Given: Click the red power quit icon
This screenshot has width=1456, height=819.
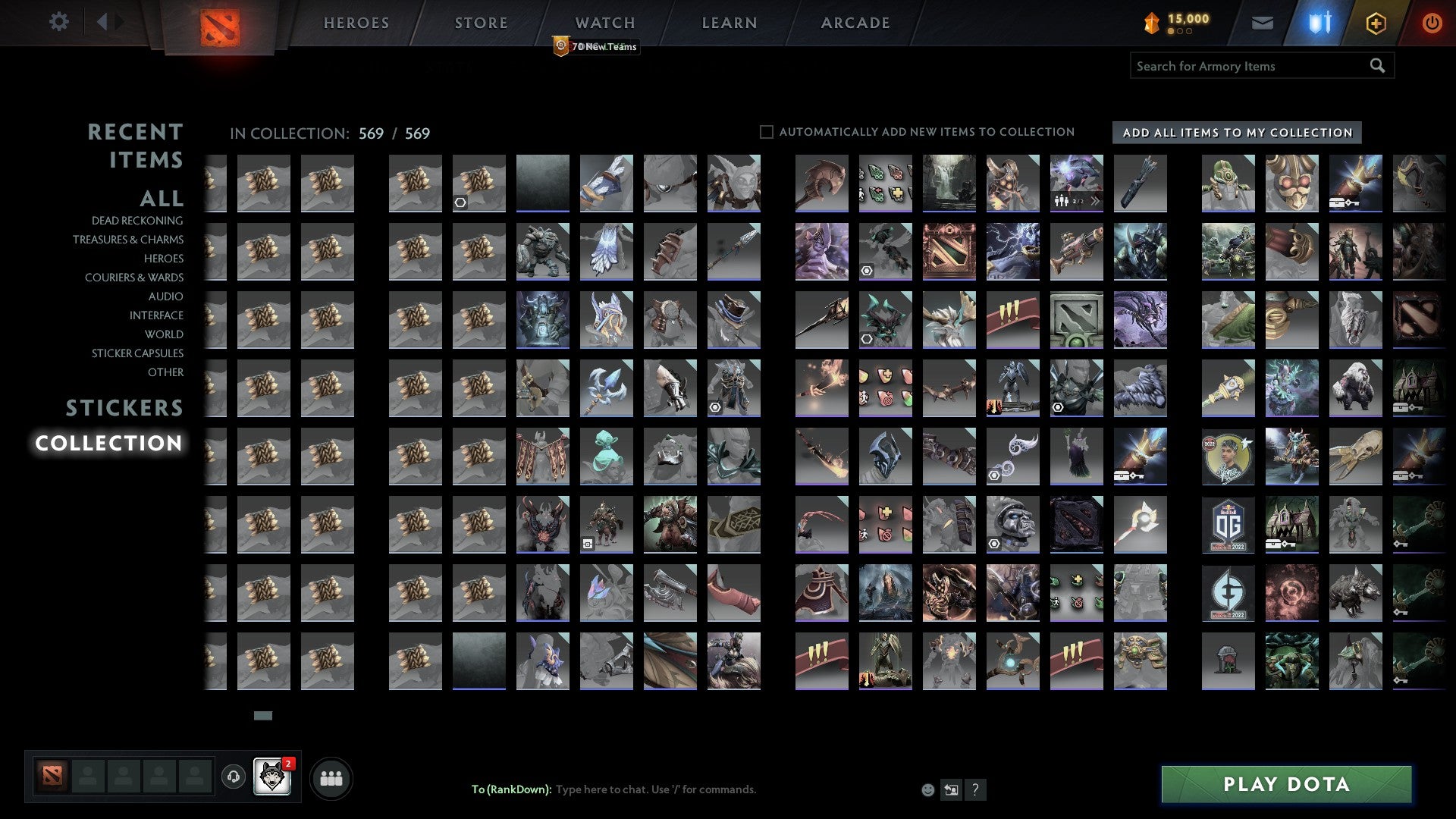Looking at the screenshot, I should [1432, 24].
